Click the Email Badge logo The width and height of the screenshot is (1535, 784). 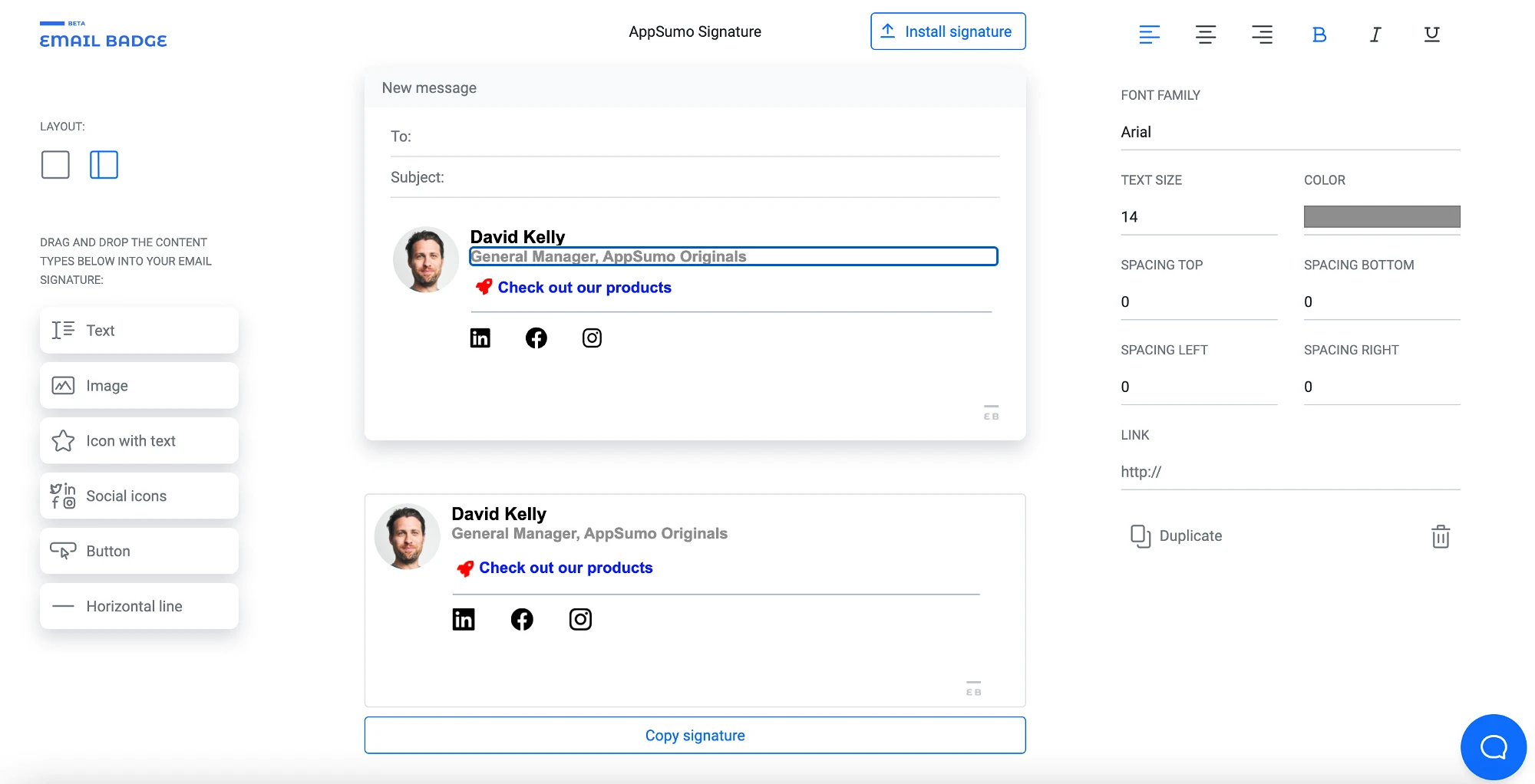pos(103,35)
